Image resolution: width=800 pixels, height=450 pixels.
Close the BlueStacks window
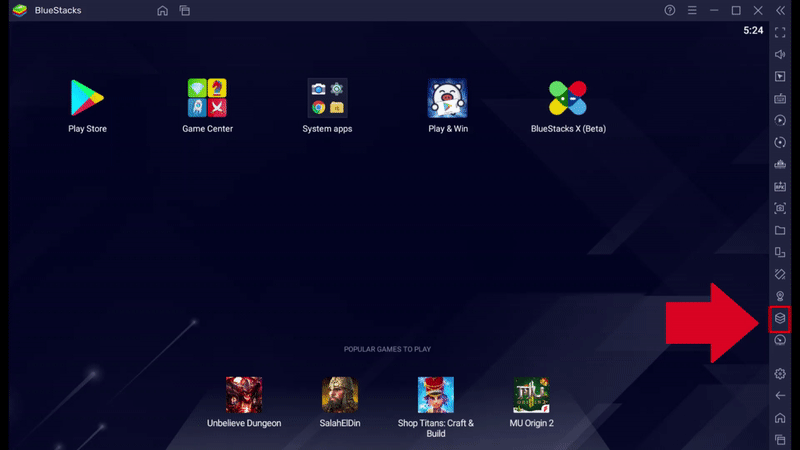[x=758, y=10]
